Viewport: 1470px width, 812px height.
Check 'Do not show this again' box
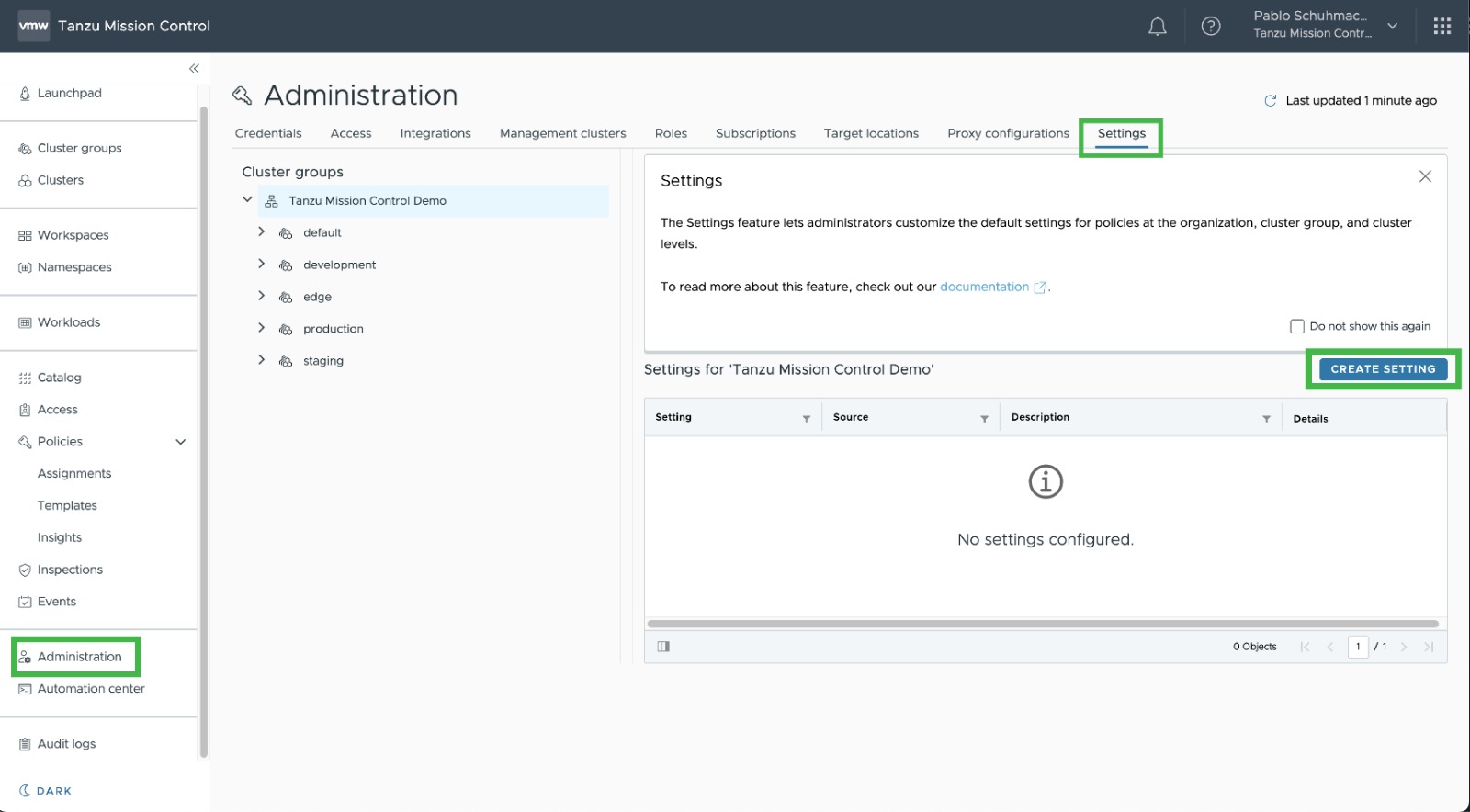tap(1297, 326)
